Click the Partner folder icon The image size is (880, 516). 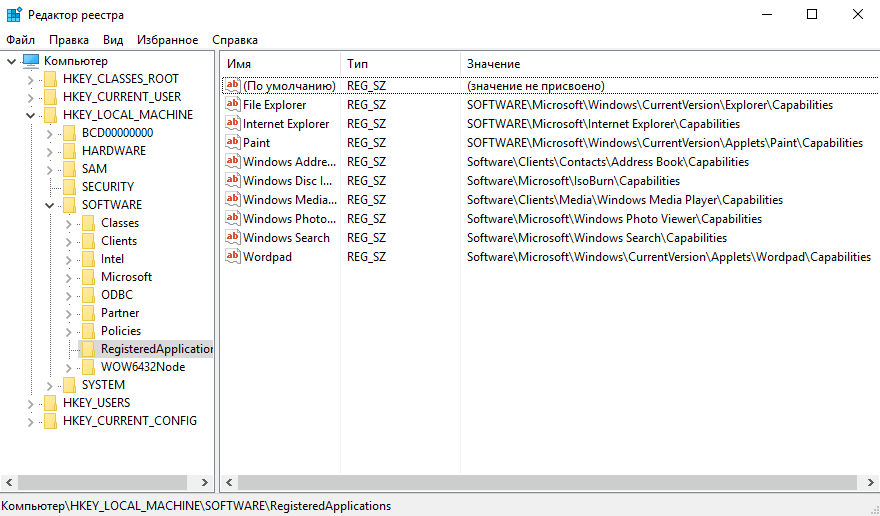[x=89, y=313]
